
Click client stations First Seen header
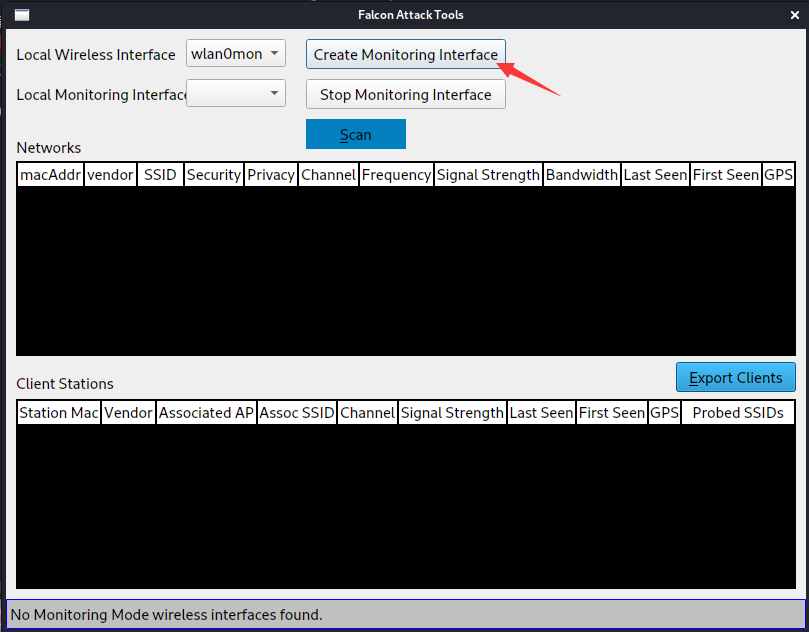612,413
